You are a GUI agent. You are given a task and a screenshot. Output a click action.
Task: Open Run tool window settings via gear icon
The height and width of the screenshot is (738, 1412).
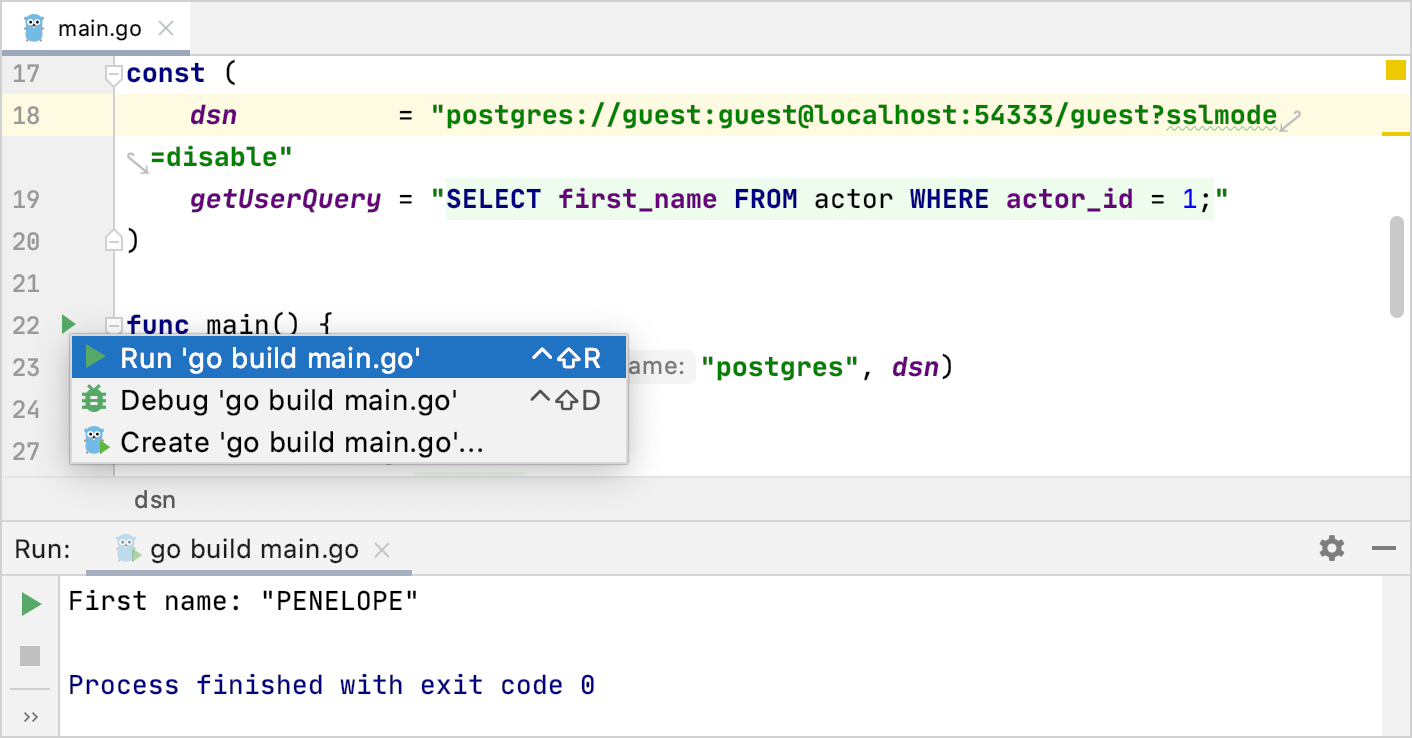1331,548
